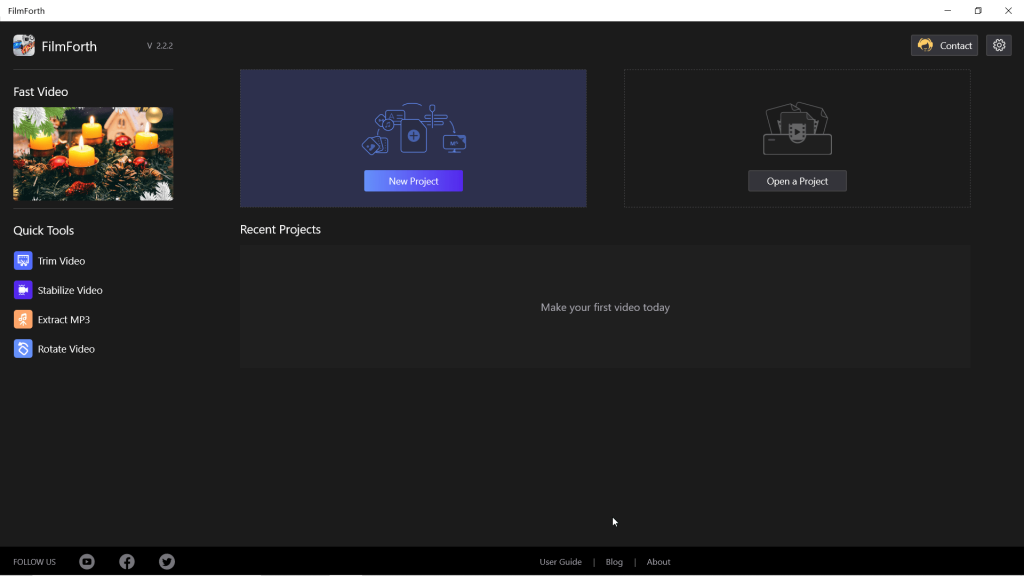Open FilmForth settings via the gear icon
The width and height of the screenshot is (1024, 576).
(998, 45)
